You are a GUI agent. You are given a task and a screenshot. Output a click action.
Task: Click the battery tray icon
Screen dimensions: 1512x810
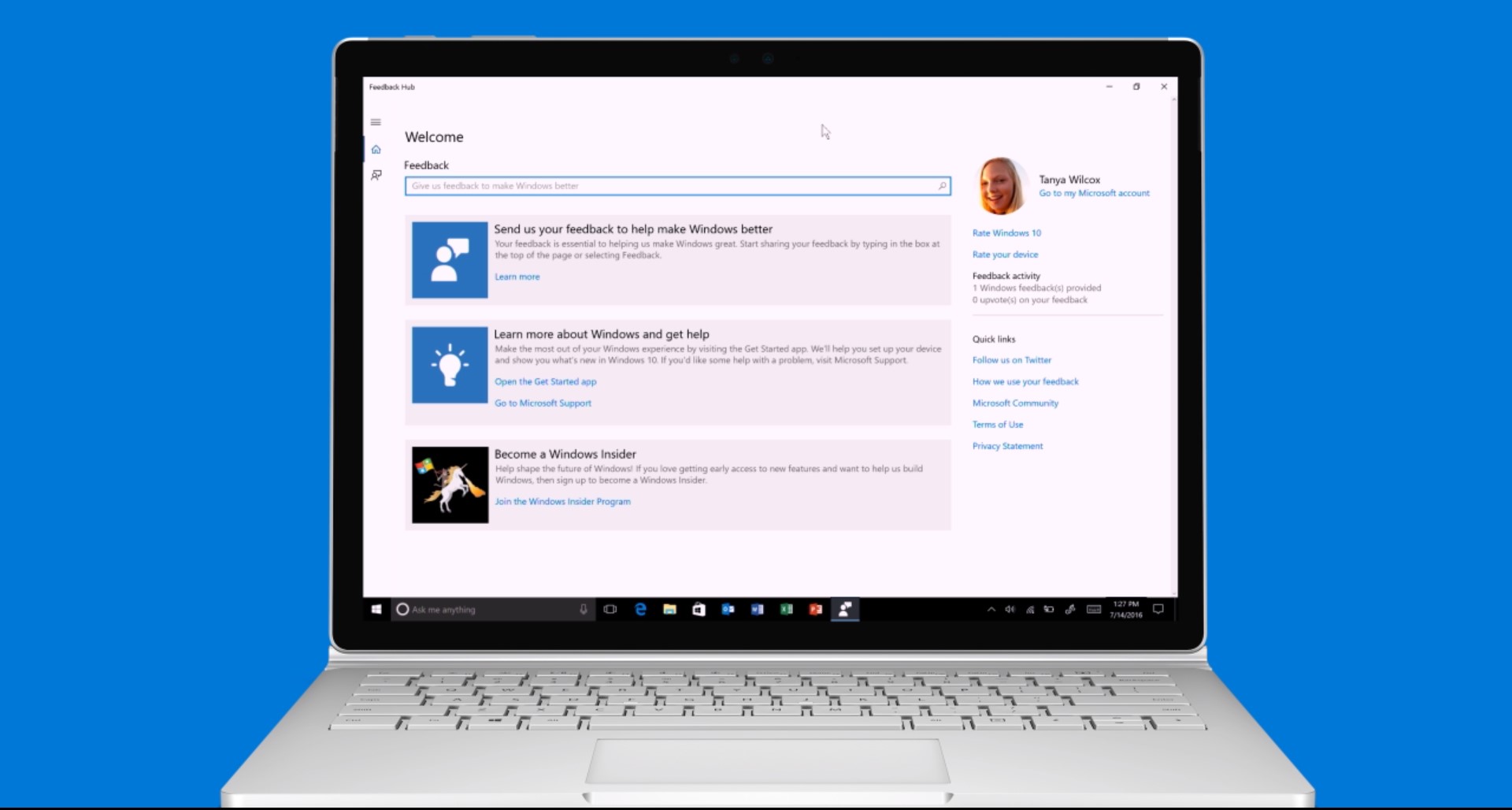[1049, 609]
